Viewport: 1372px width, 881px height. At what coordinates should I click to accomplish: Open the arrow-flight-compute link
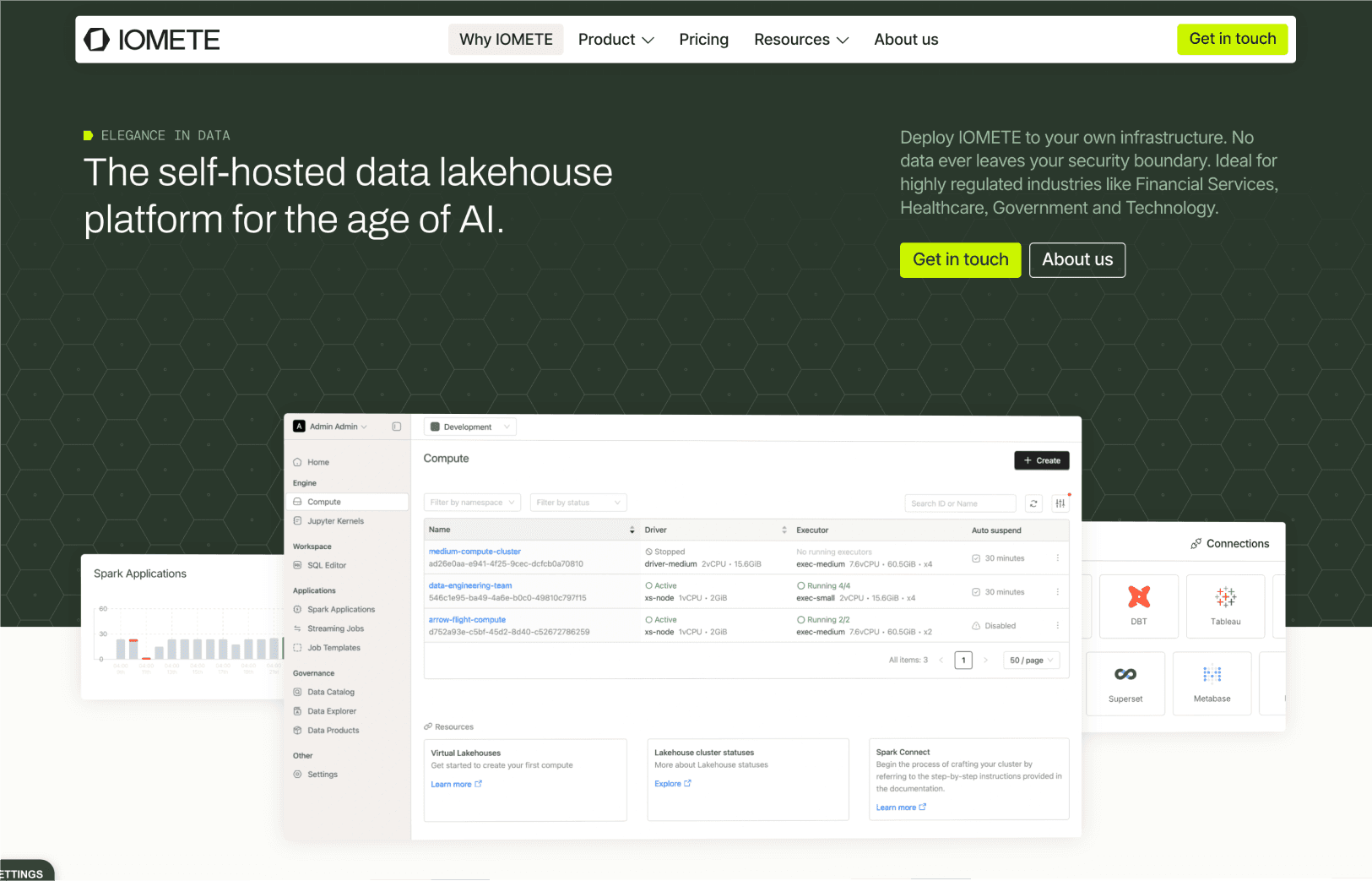pos(467,620)
